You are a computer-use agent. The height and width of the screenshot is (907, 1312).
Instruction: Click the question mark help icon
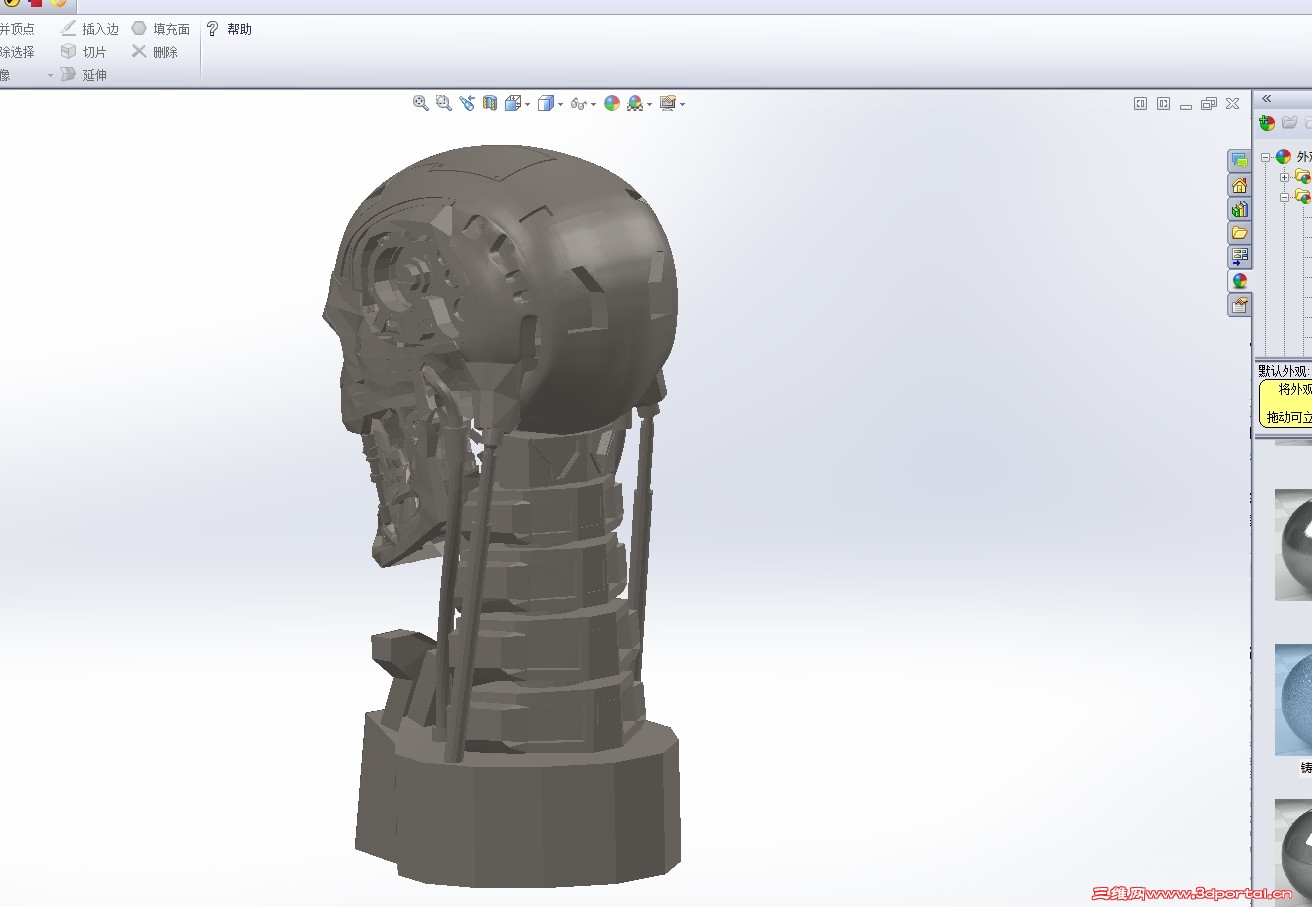pyautogui.click(x=212, y=29)
